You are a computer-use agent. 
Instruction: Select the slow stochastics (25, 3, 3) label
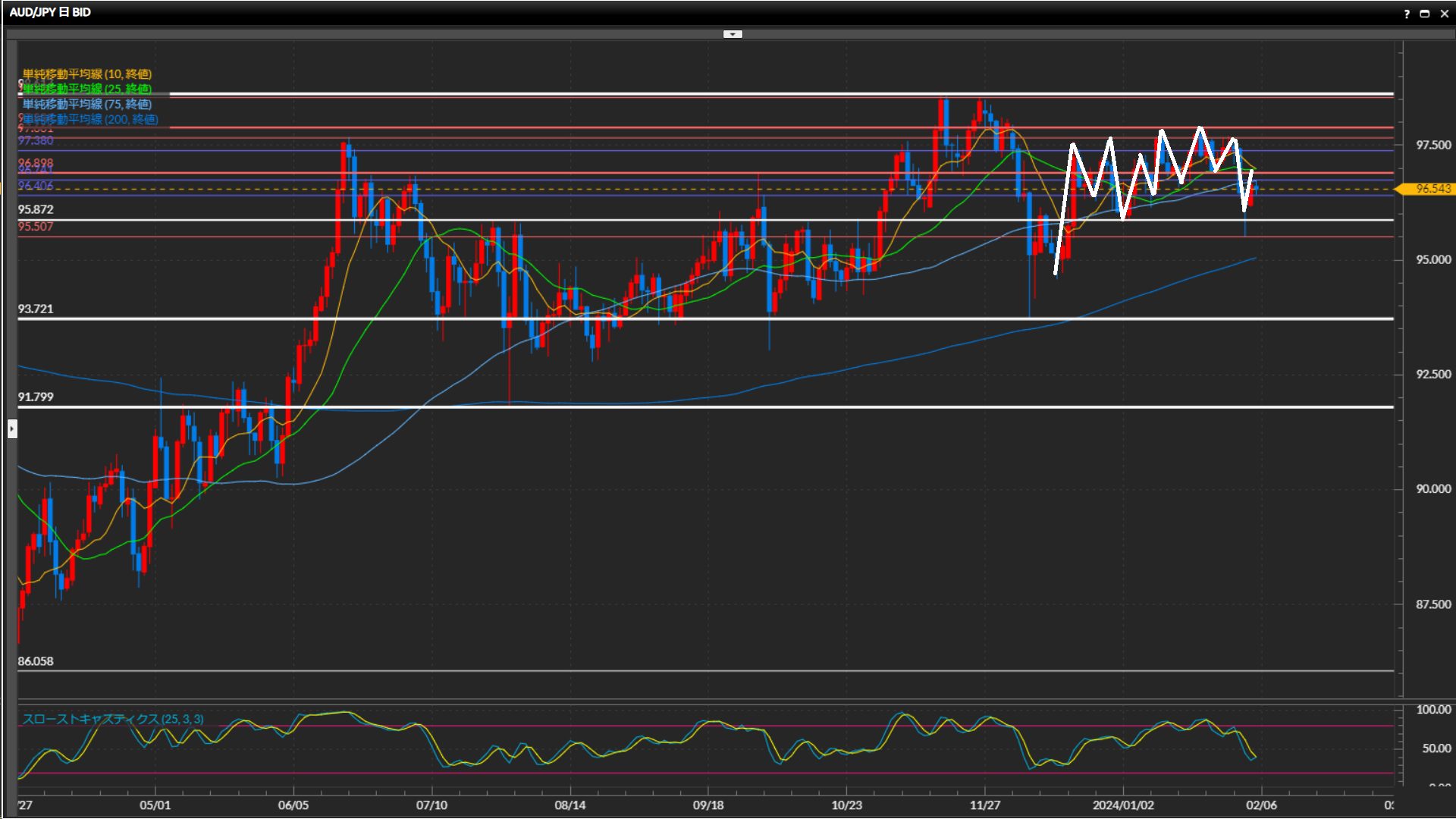[113, 719]
